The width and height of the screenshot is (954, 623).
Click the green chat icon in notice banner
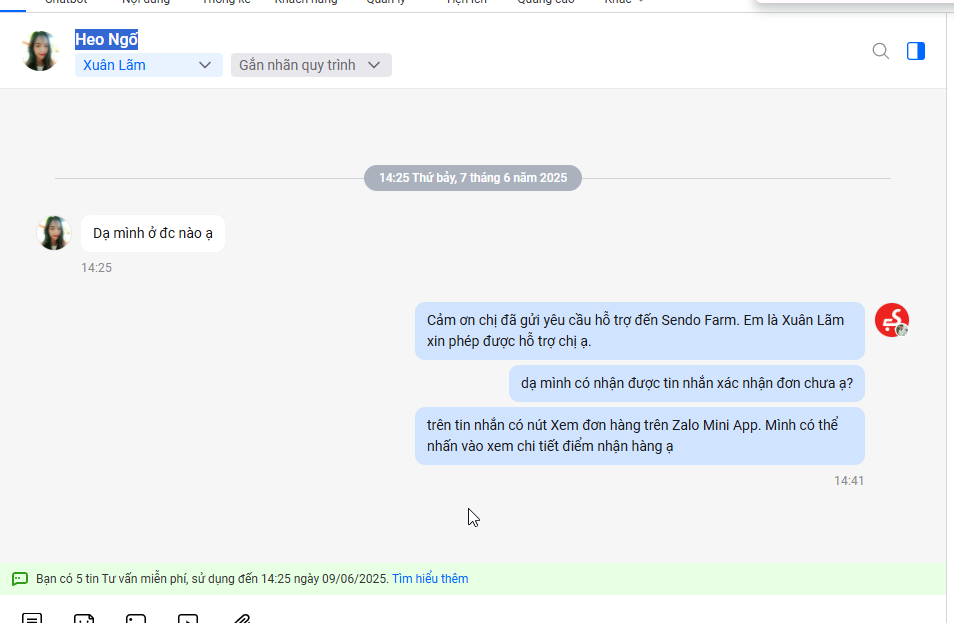tap(20, 579)
